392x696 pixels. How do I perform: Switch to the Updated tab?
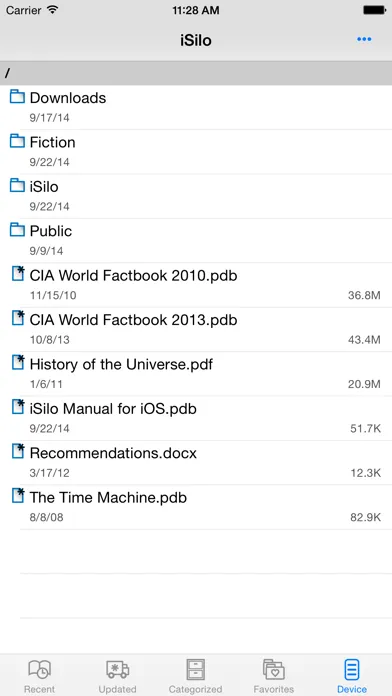point(118,676)
